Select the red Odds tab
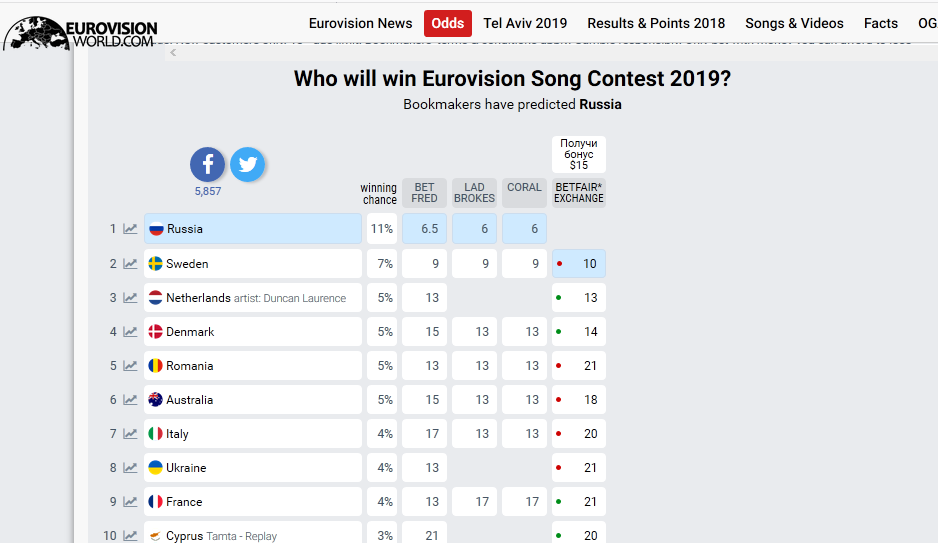Viewport: 938px width, 543px height. (448, 23)
